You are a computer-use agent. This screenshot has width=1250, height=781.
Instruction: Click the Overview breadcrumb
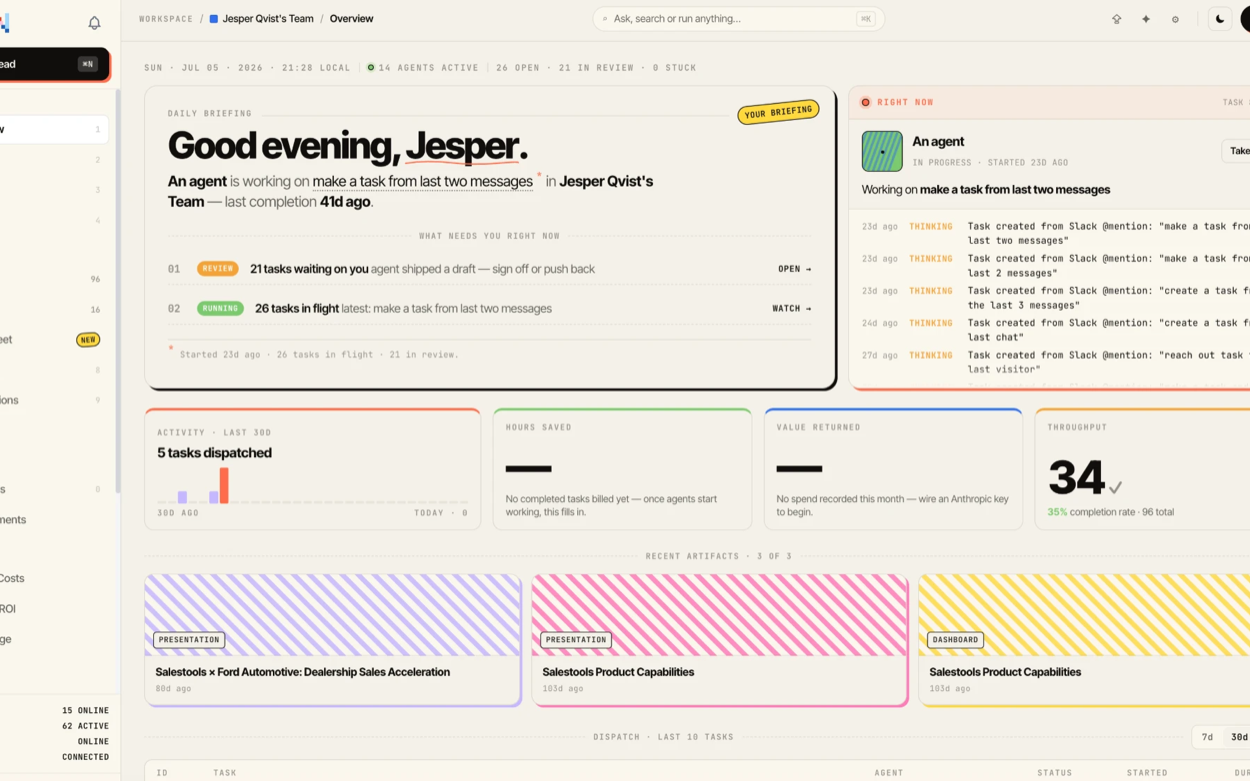pyautogui.click(x=352, y=19)
